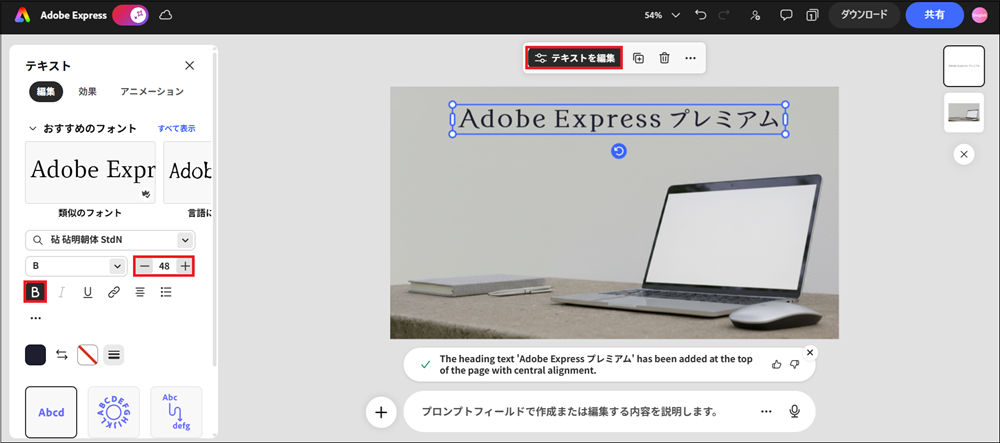The height and width of the screenshot is (443, 1000).
Task: Swap the fill and outline colors
Action: tap(62, 355)
